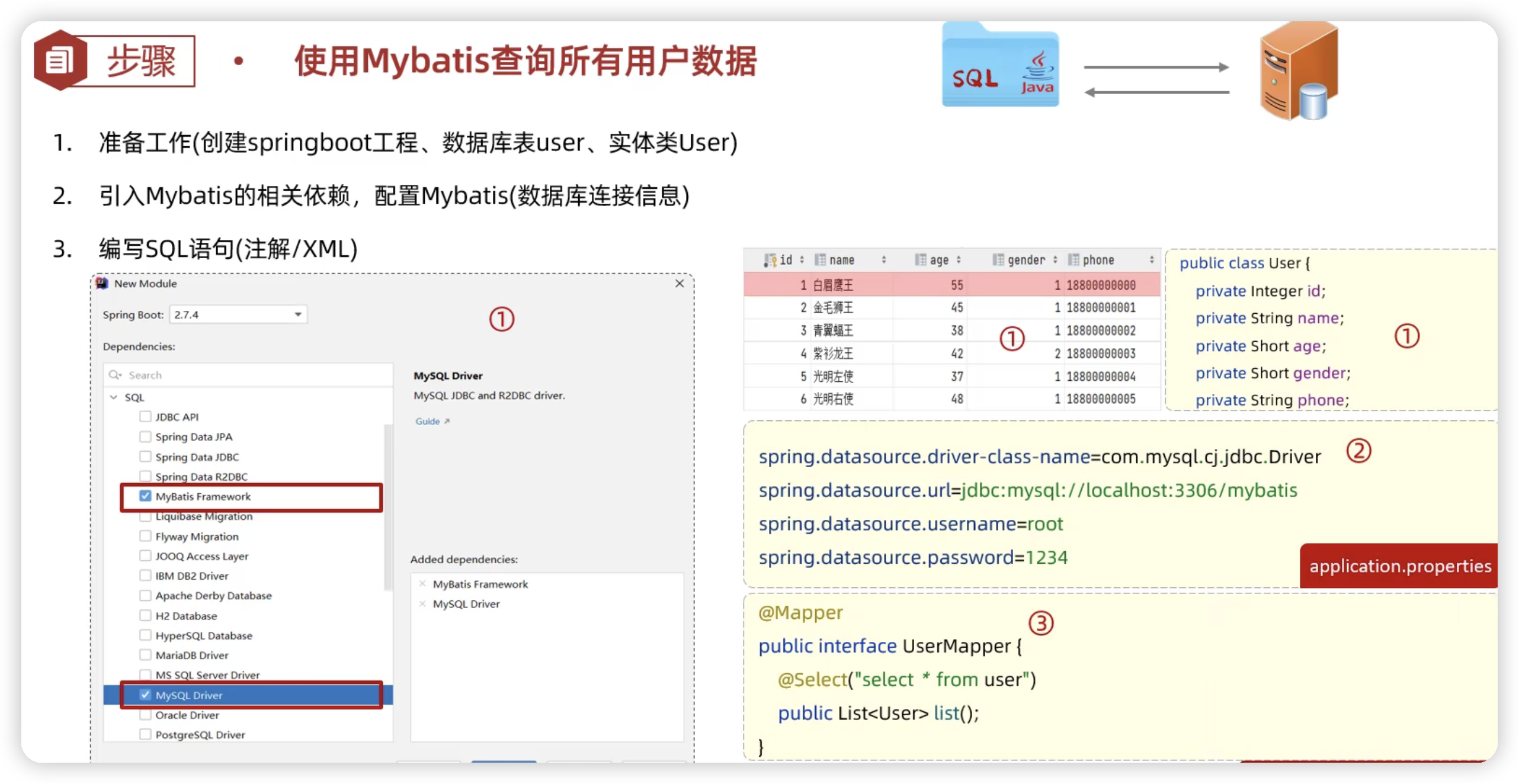Click the red steps document icon
The image size is (1519, 784).
click(59, 60)
